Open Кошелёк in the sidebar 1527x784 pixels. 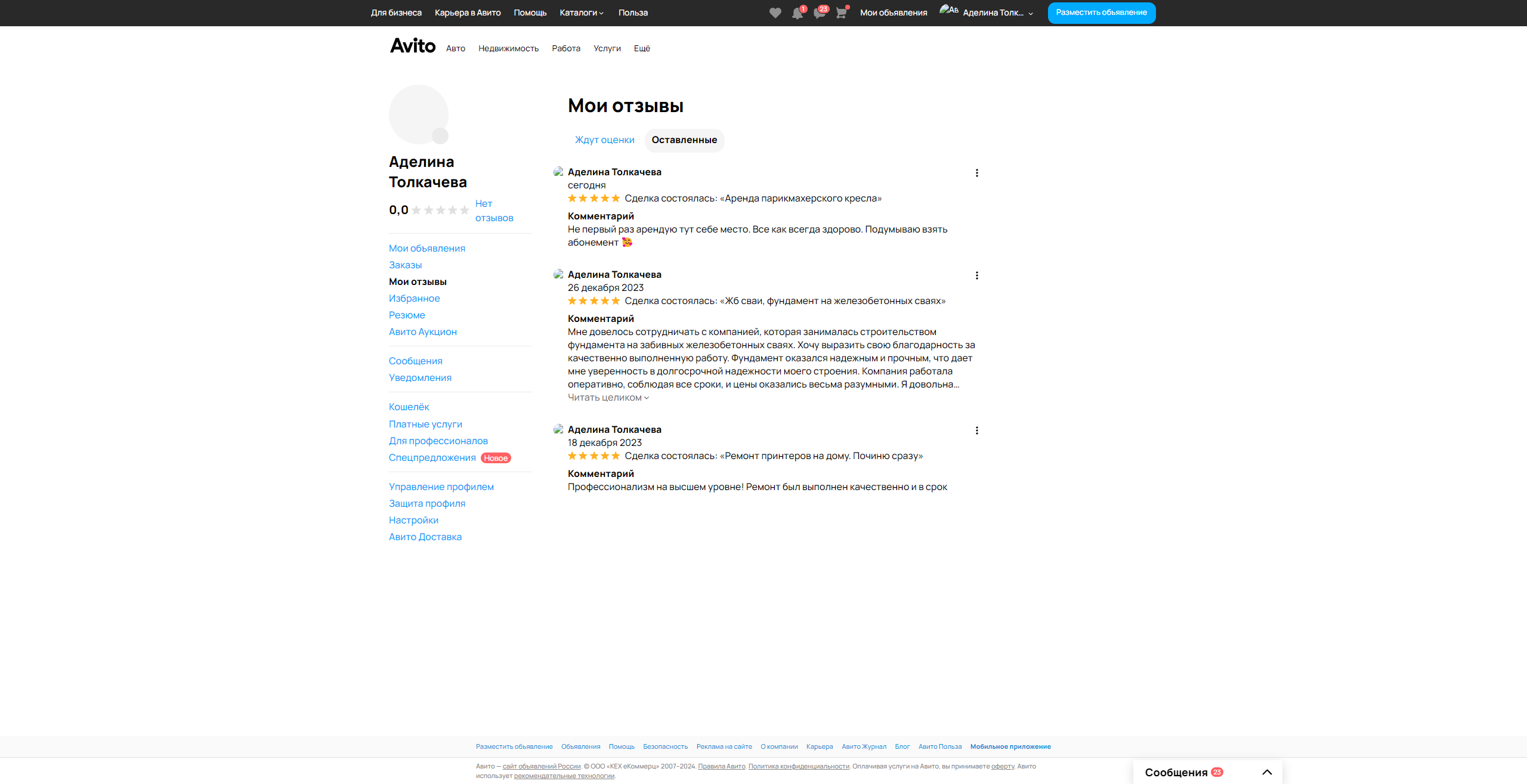point(409,407)
